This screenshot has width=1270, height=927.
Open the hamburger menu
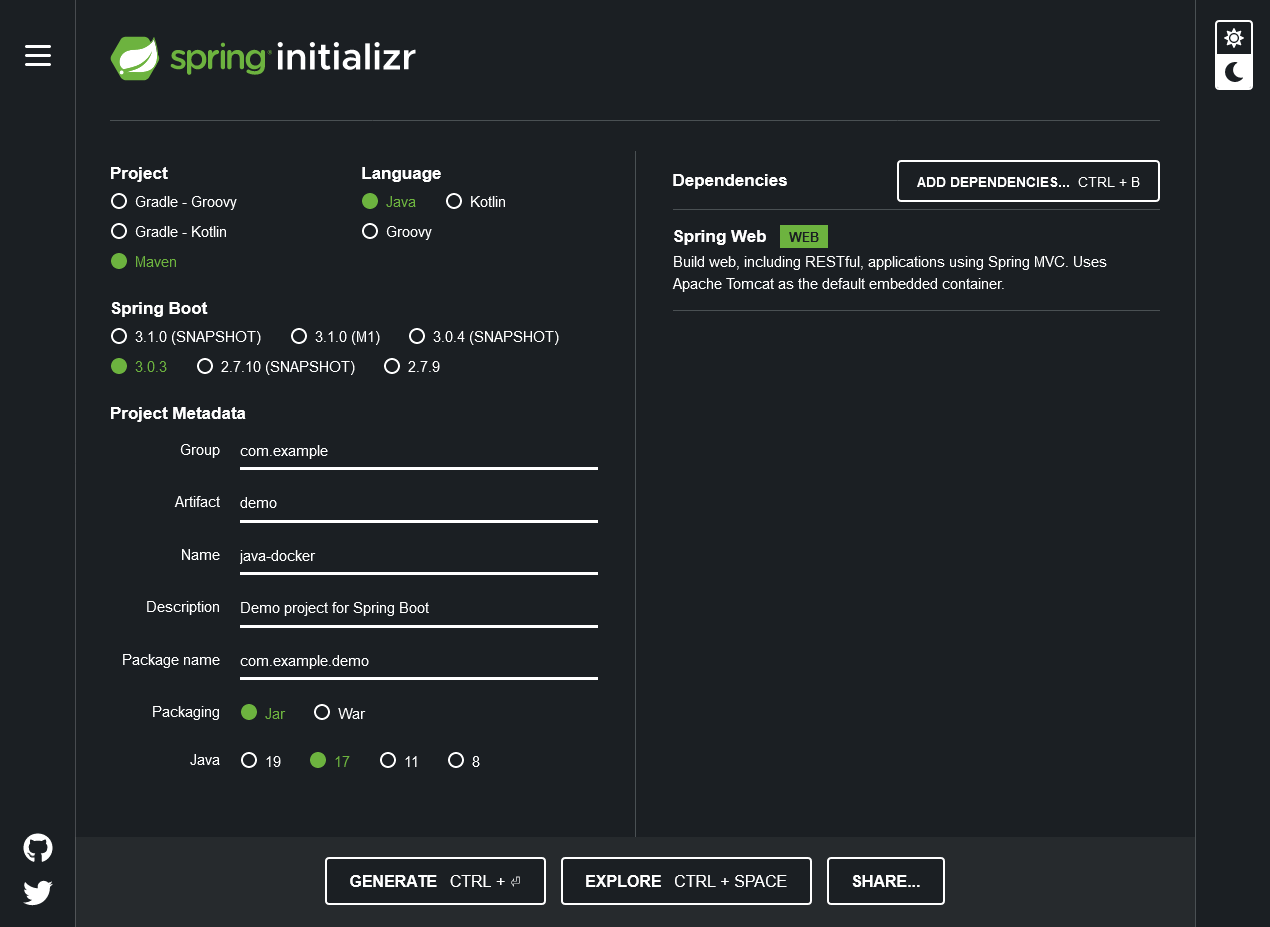[x=38, y=56]
